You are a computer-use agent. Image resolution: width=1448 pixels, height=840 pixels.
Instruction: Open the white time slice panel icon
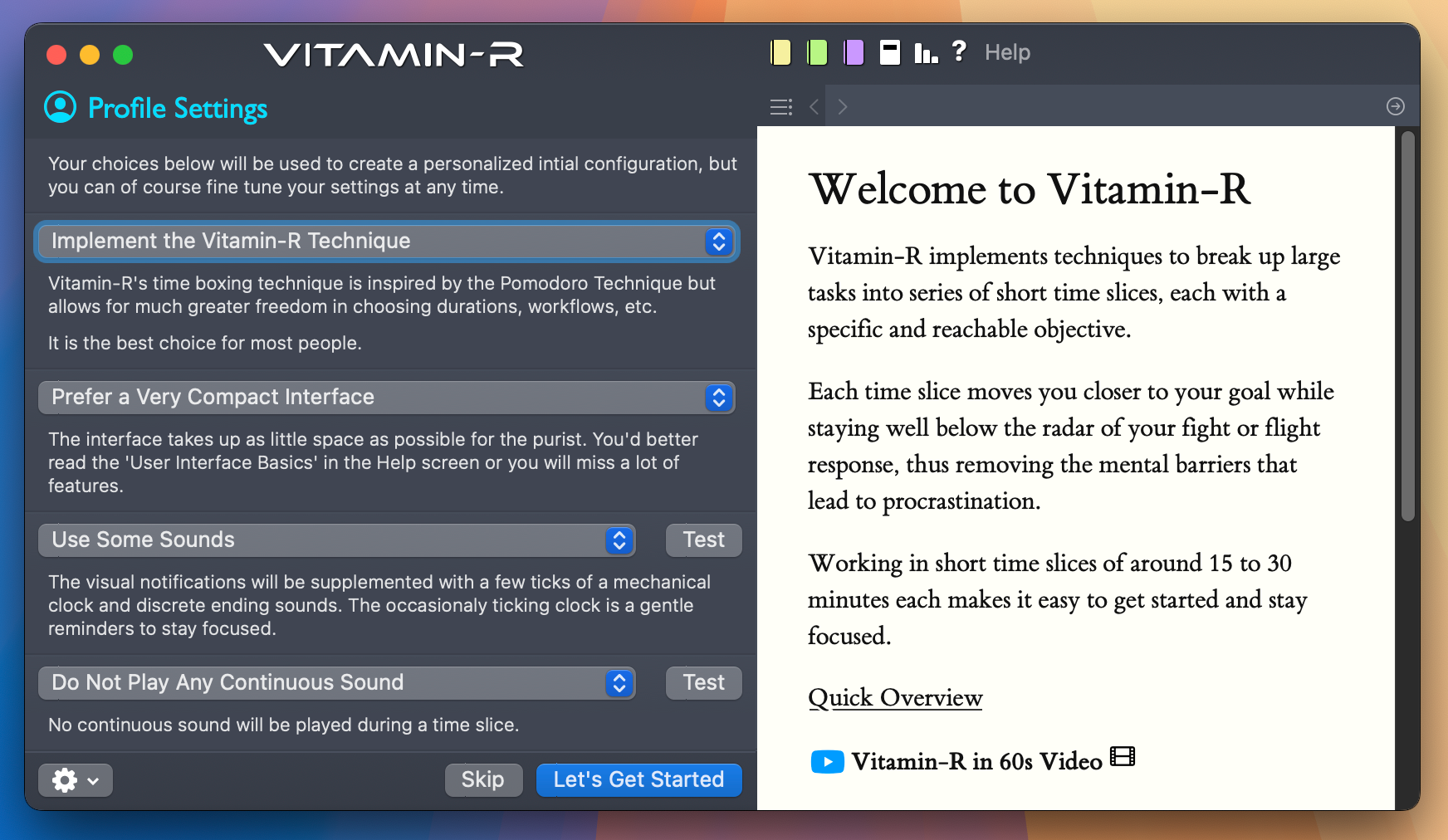(x=890, y=52)
